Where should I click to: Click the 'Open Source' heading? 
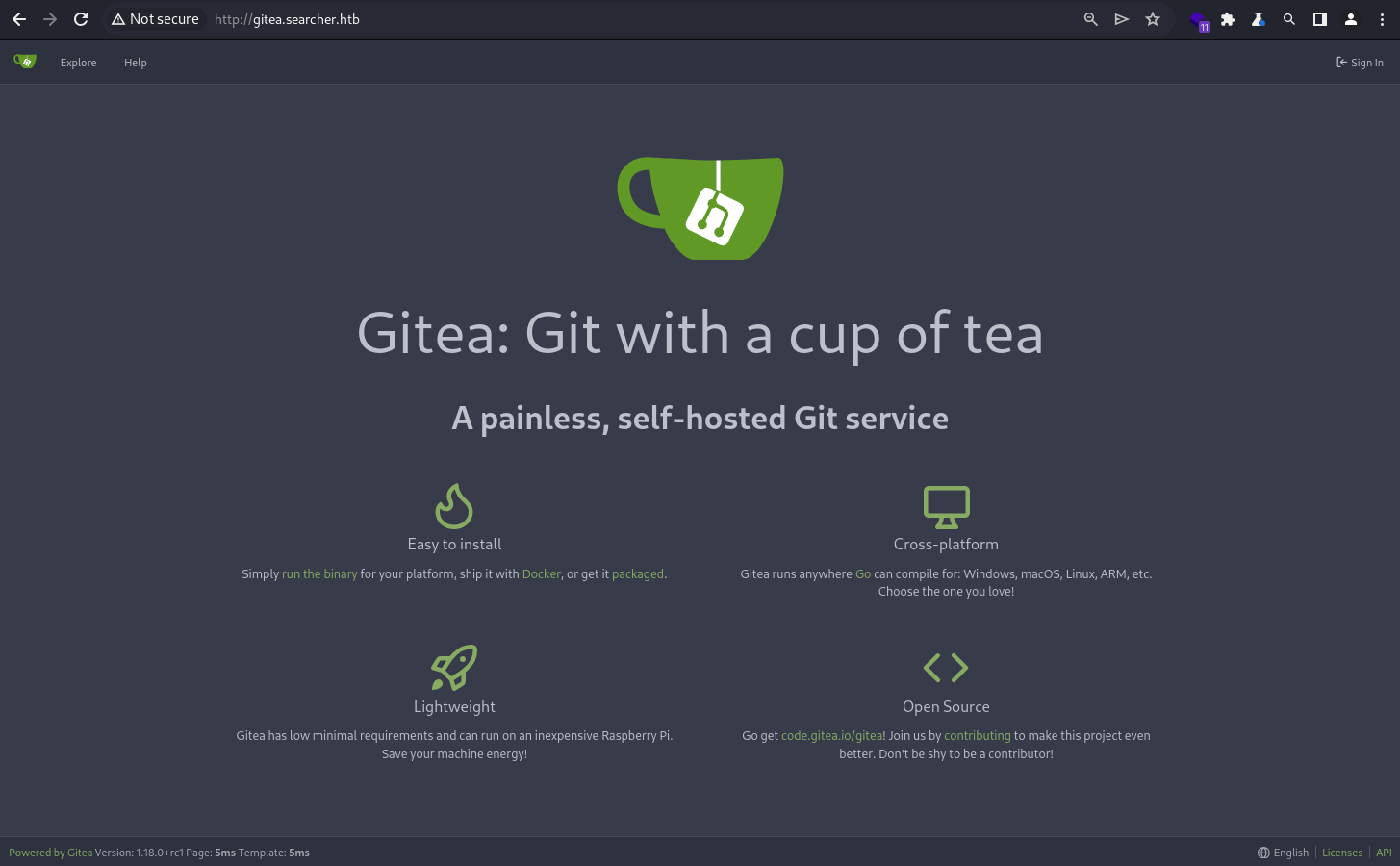click(x=946, y=706)
